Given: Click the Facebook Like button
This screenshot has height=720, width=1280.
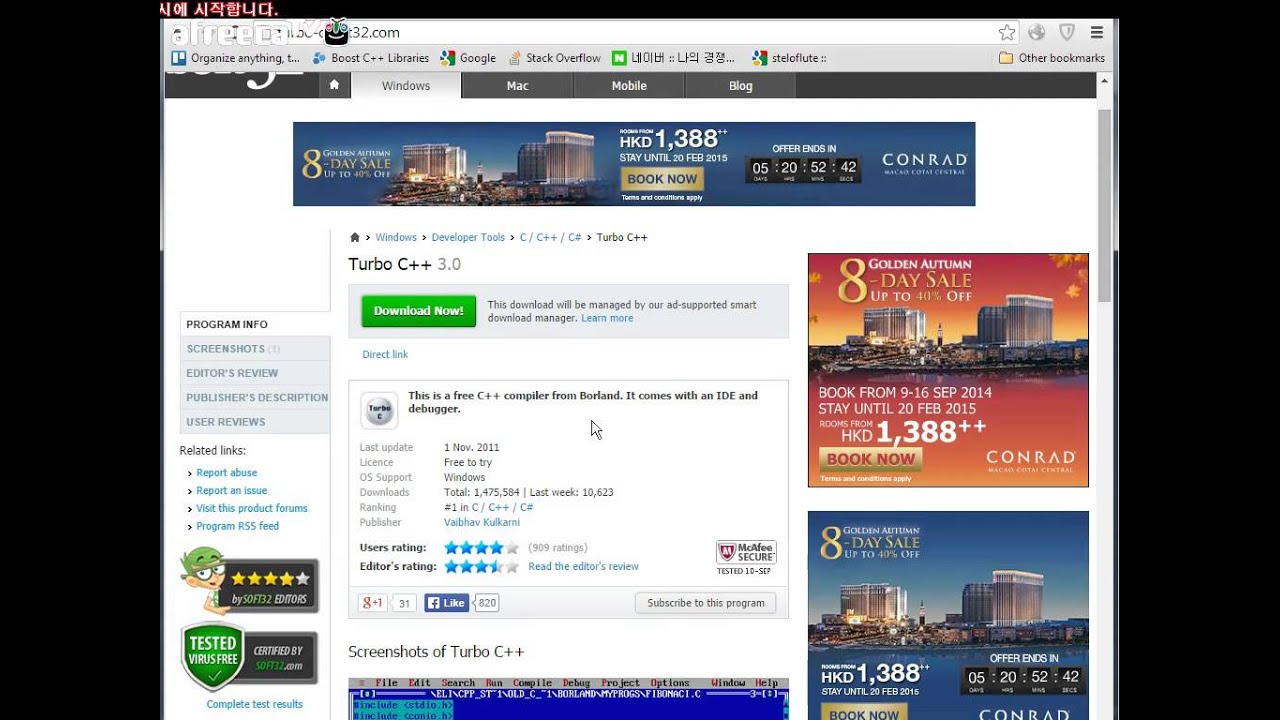Looking at the screenshot, I should 446,603.
